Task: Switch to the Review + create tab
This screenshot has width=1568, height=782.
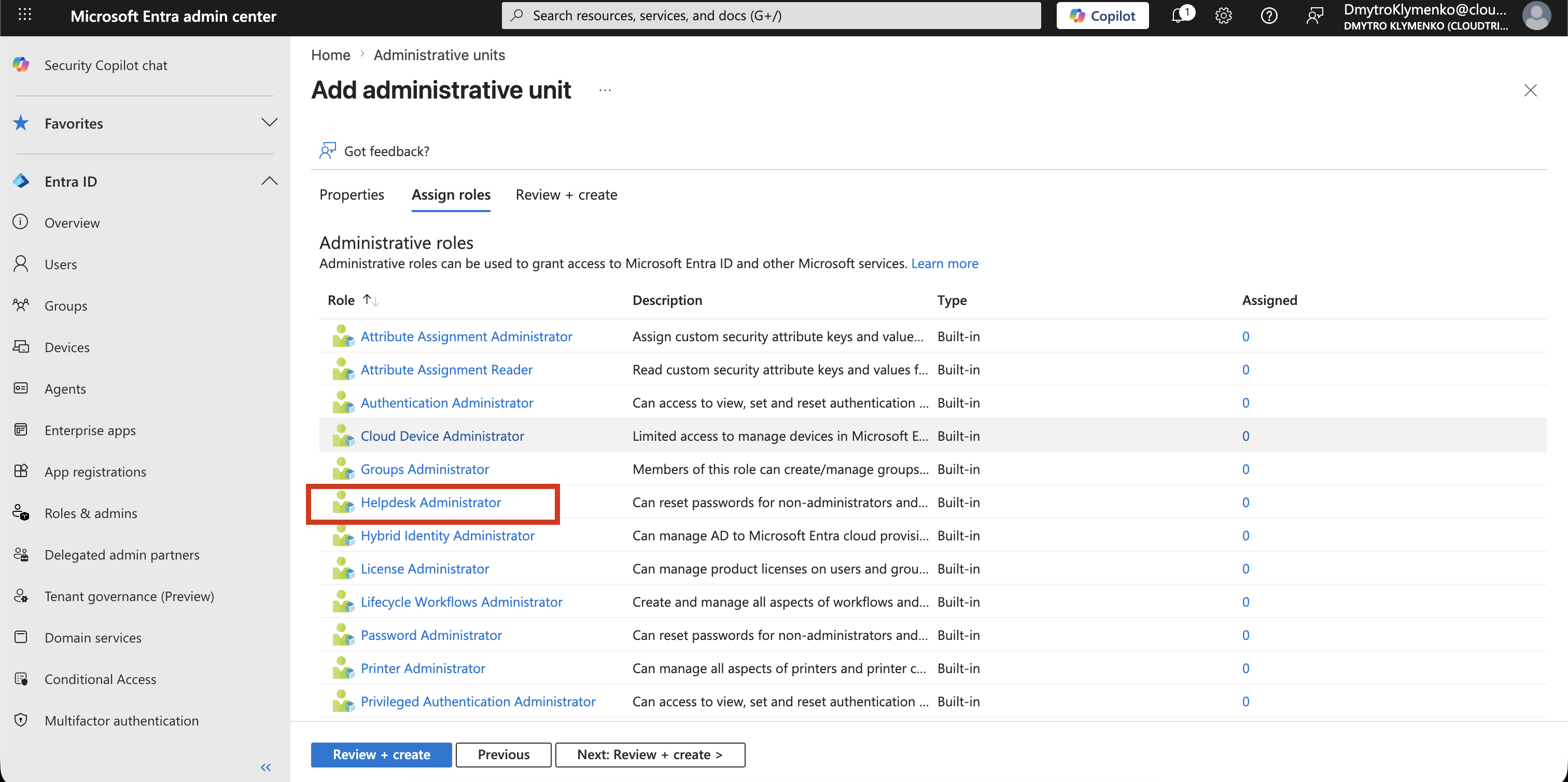Action: click(x=566, y=195)
